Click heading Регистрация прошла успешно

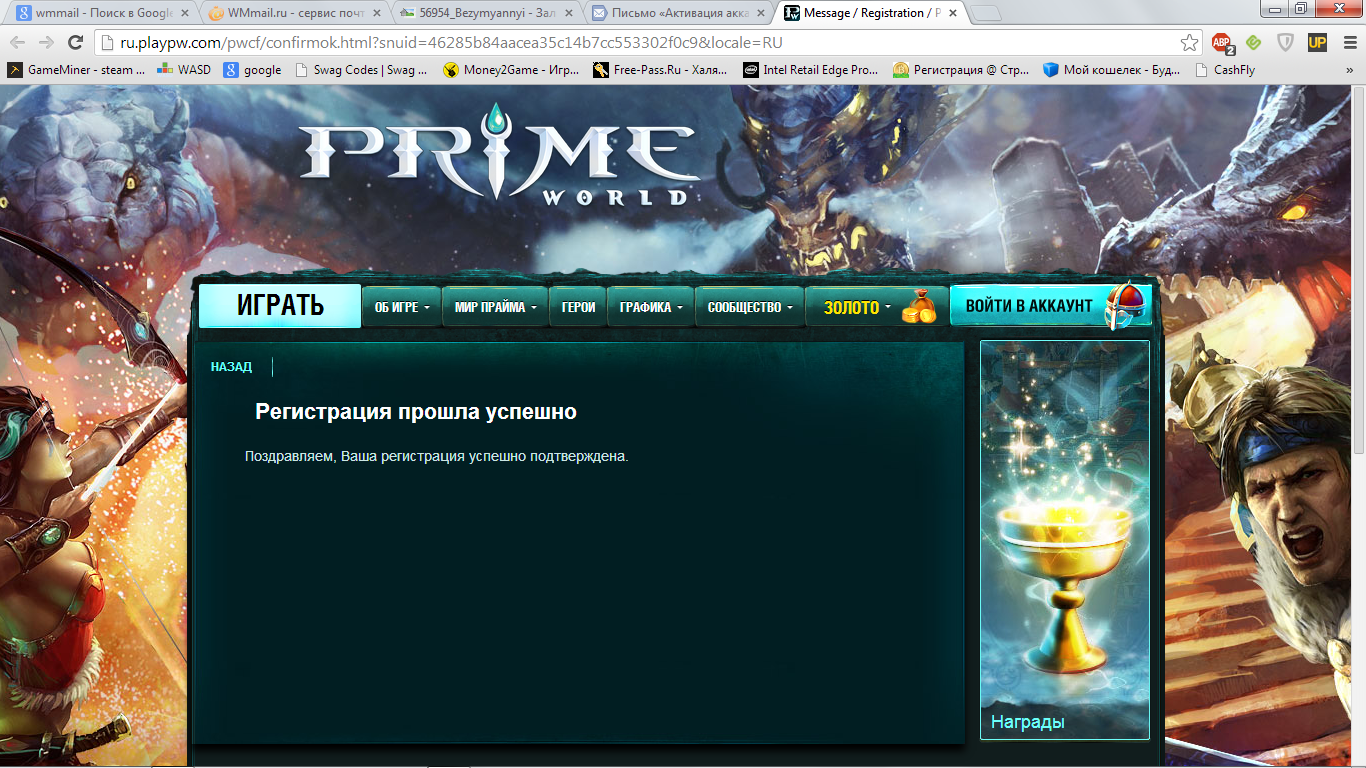pyautogui.click(x=416, y=412)
